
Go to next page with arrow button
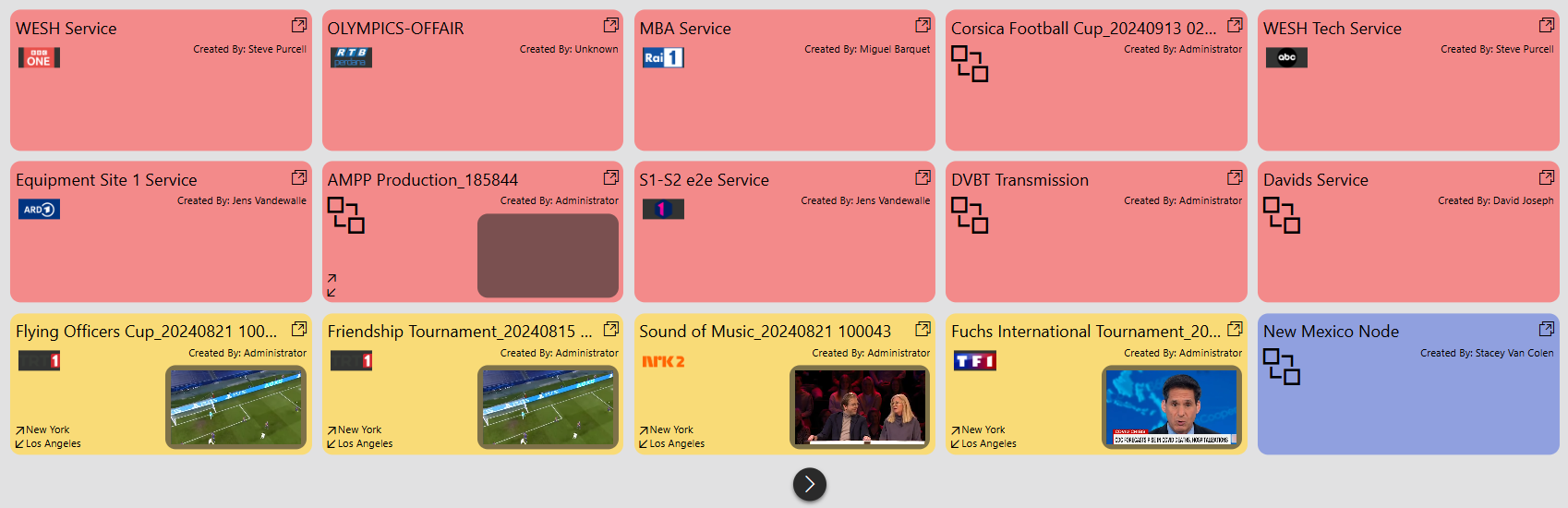click(810, 484)
